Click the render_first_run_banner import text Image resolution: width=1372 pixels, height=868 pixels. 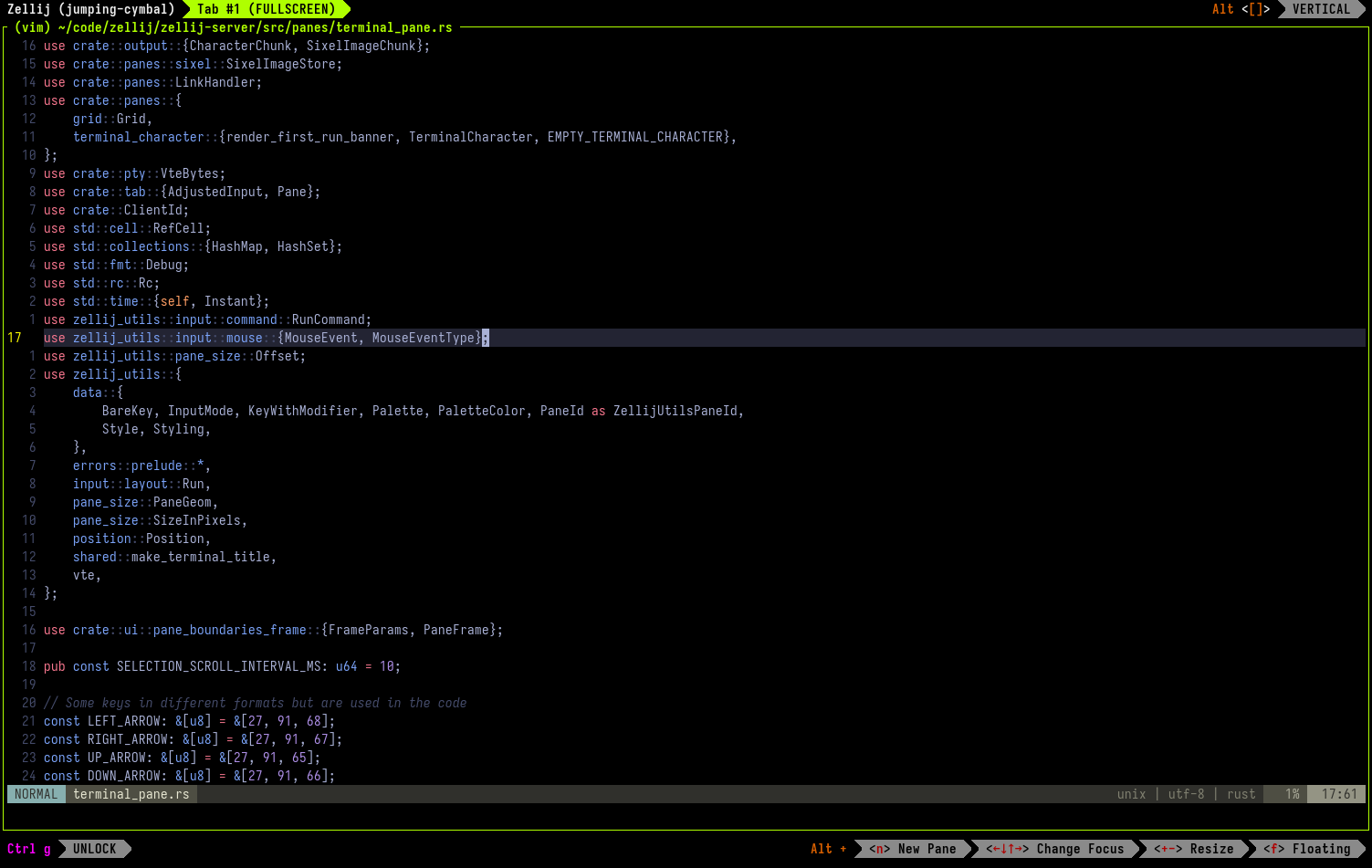coord(310,137)
